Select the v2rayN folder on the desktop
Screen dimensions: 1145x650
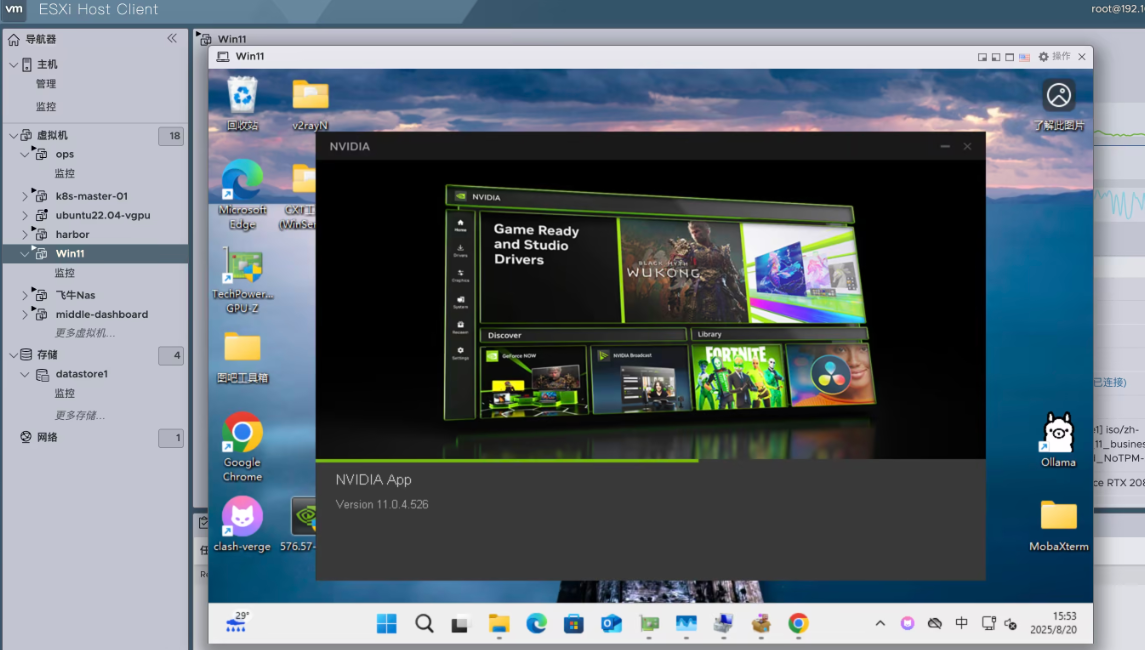coord(310,104)
